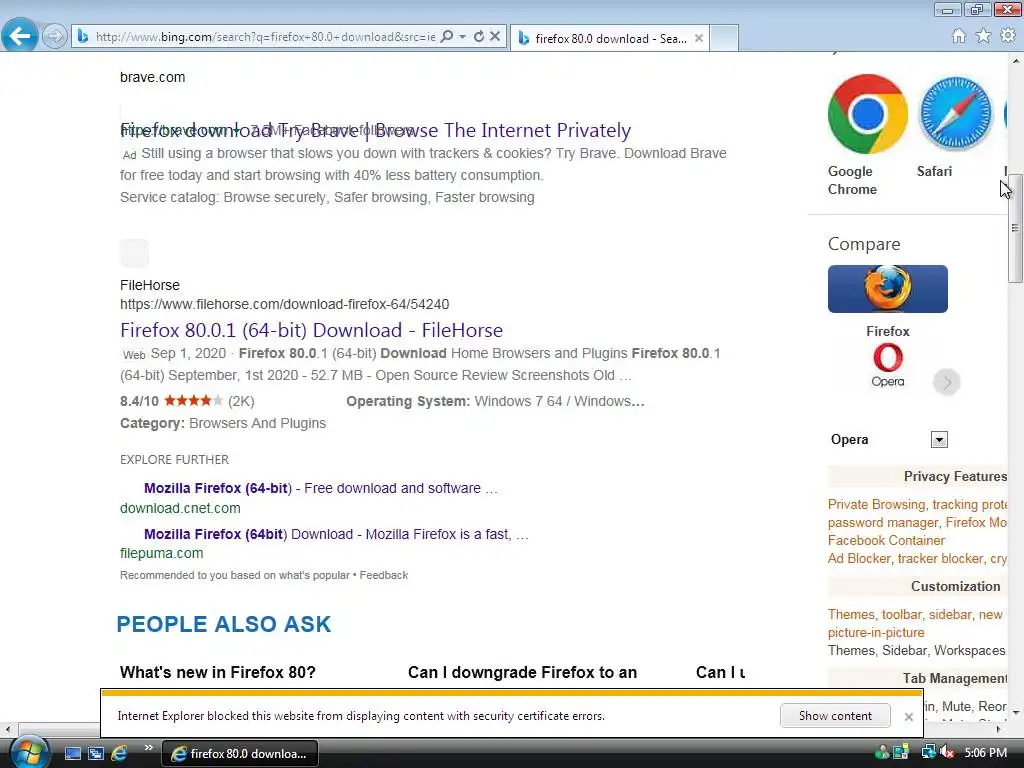Click the FileHorse star rating

click(x=193, y=400)
